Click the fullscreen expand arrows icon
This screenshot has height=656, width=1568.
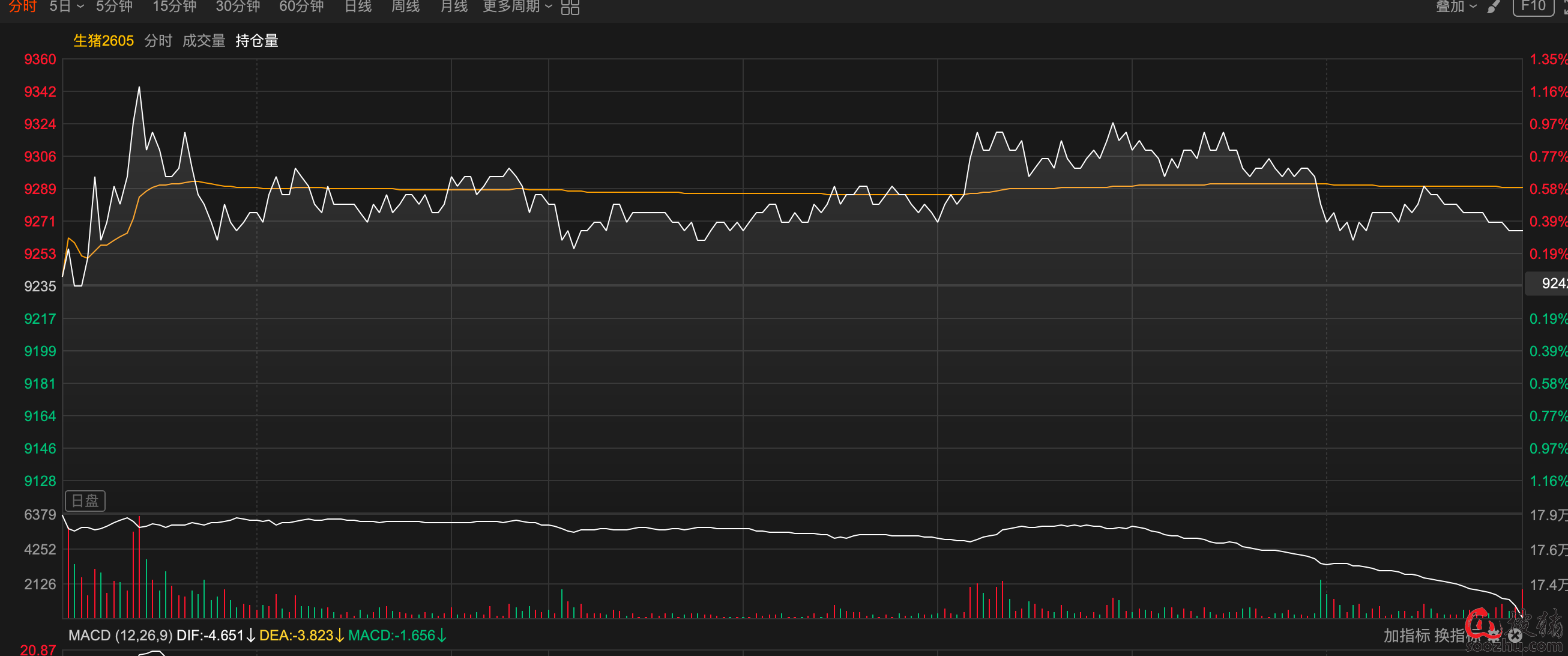(1565, 7)
